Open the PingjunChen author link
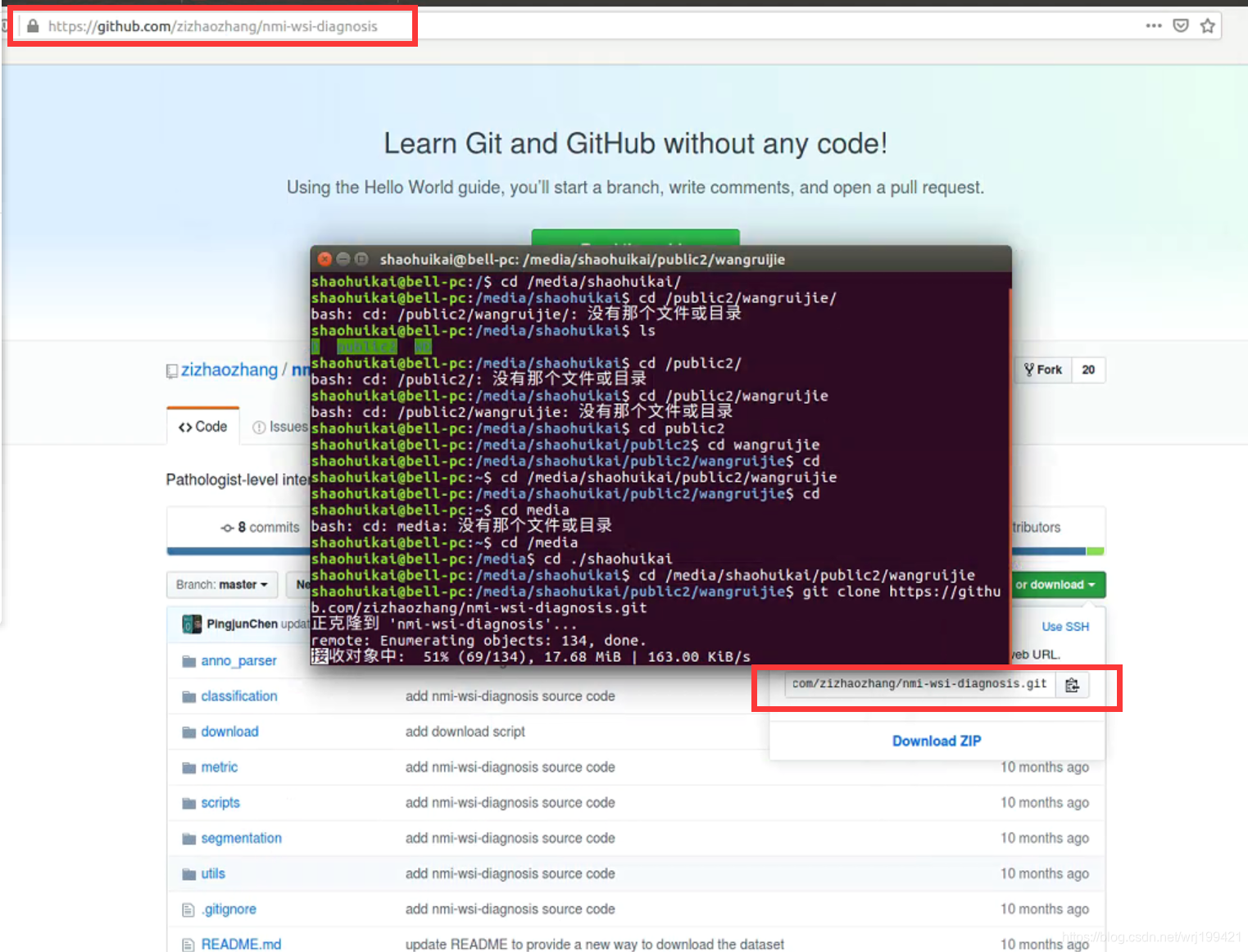The image size is (1248, 952). coord(242,624)
